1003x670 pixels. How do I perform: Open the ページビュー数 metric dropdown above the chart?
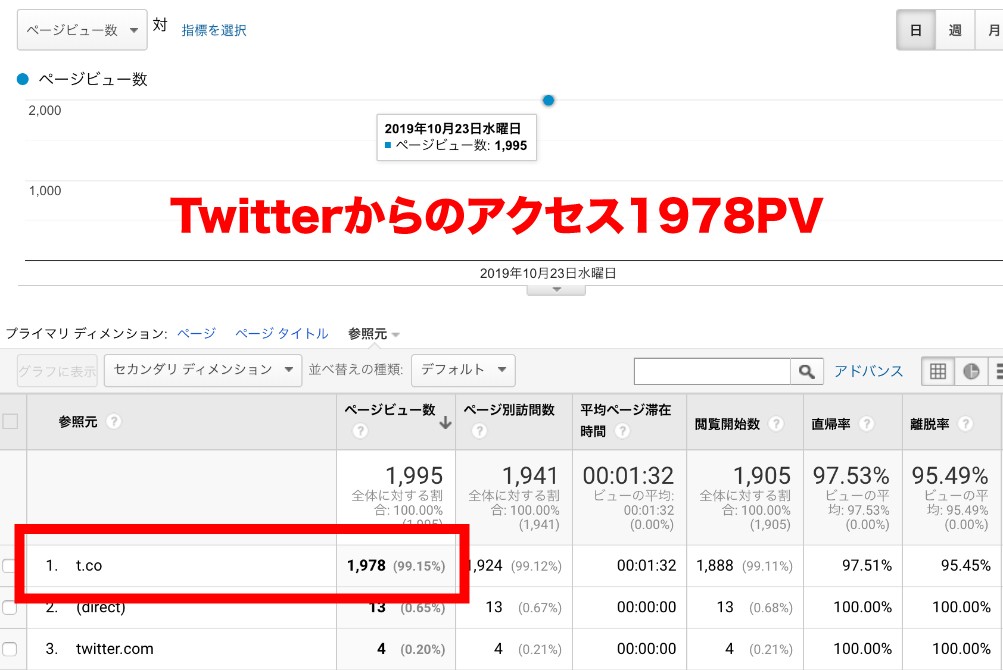(82, 30)
